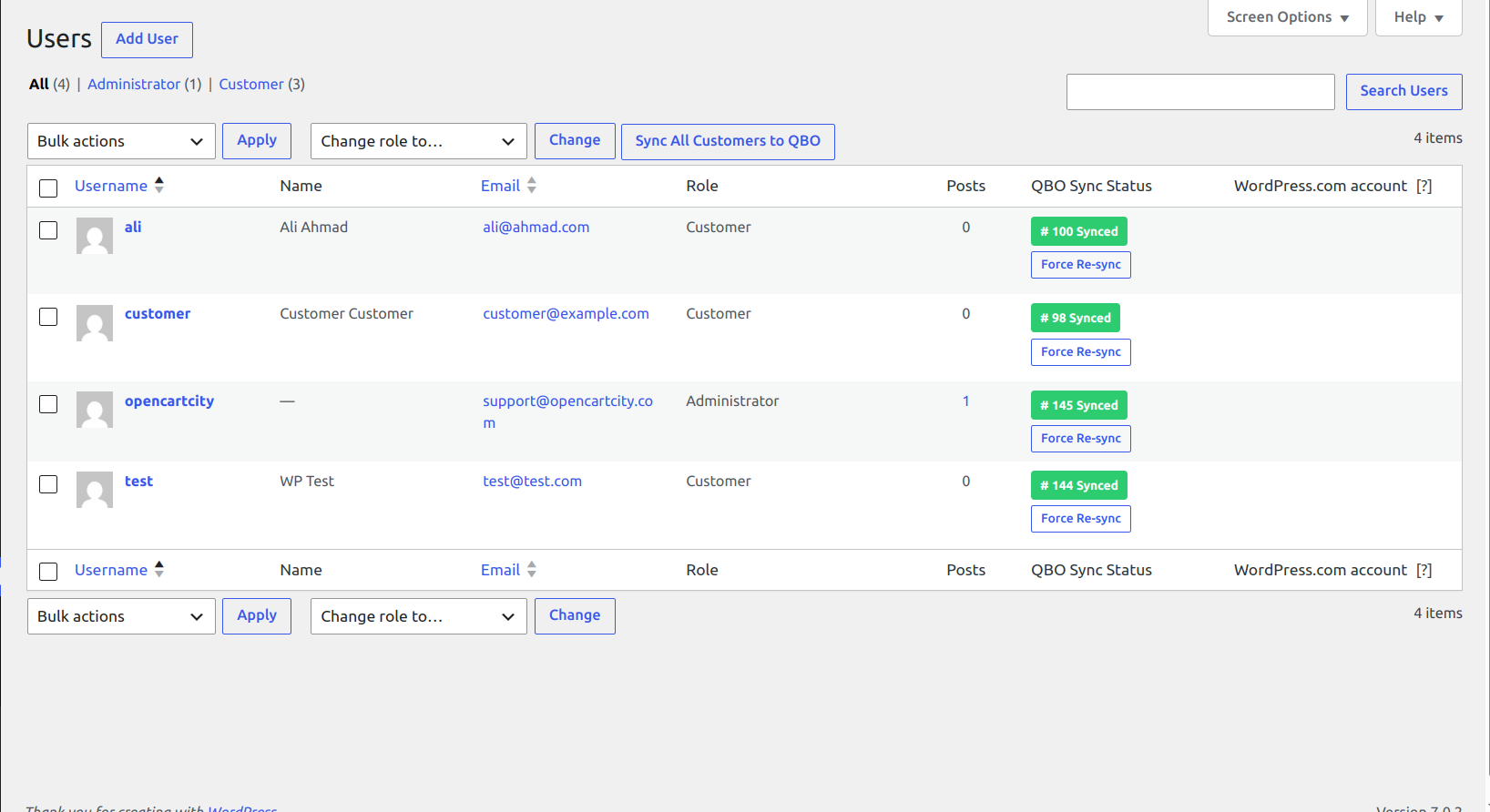
Task: Click email link ali@ahmad.com
Action: click(536, 227)
